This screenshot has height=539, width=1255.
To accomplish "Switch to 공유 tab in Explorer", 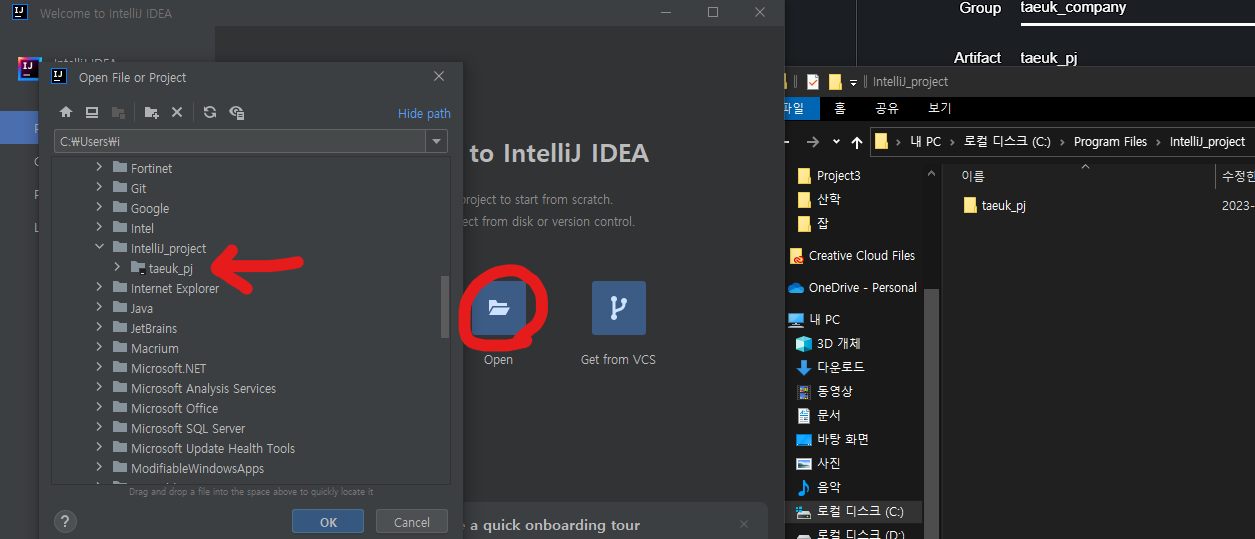I will (x=887, y=108).
